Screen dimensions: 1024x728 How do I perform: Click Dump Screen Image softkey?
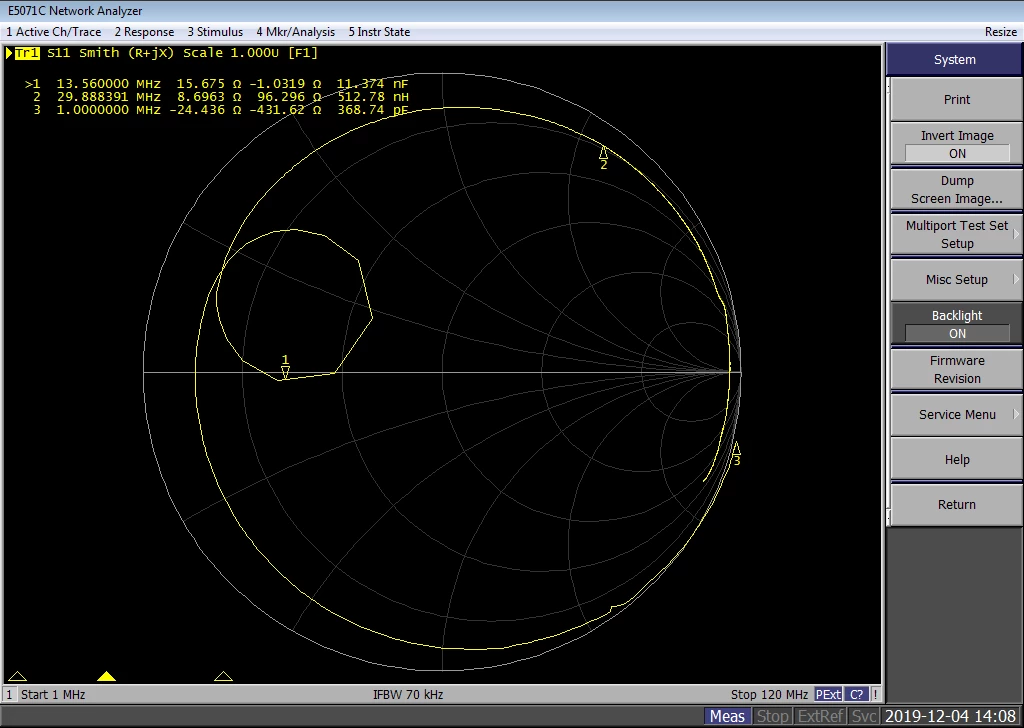click(x=957, y=189)
